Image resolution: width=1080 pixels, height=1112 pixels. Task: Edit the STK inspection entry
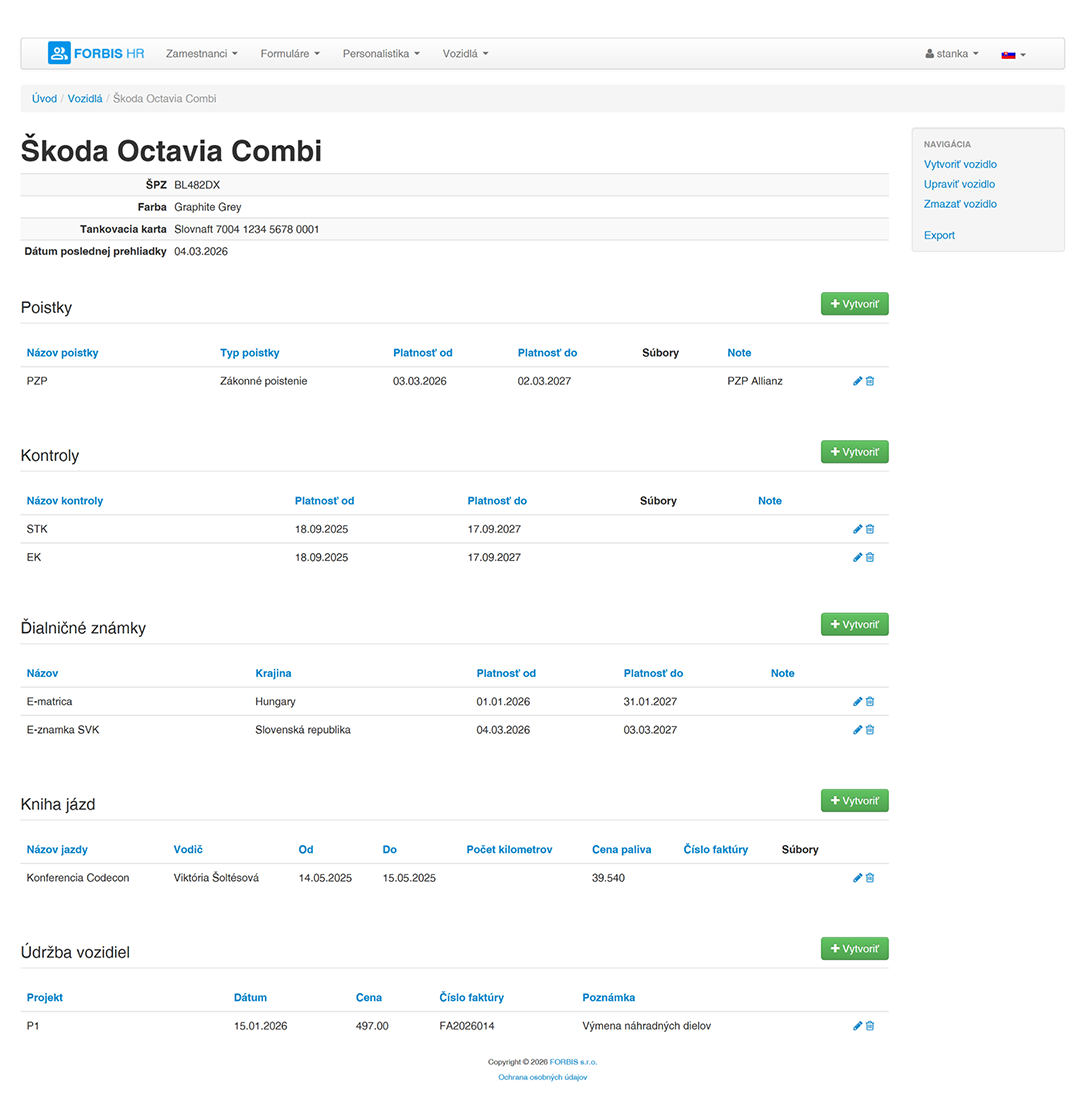click(x=857, y=529)
